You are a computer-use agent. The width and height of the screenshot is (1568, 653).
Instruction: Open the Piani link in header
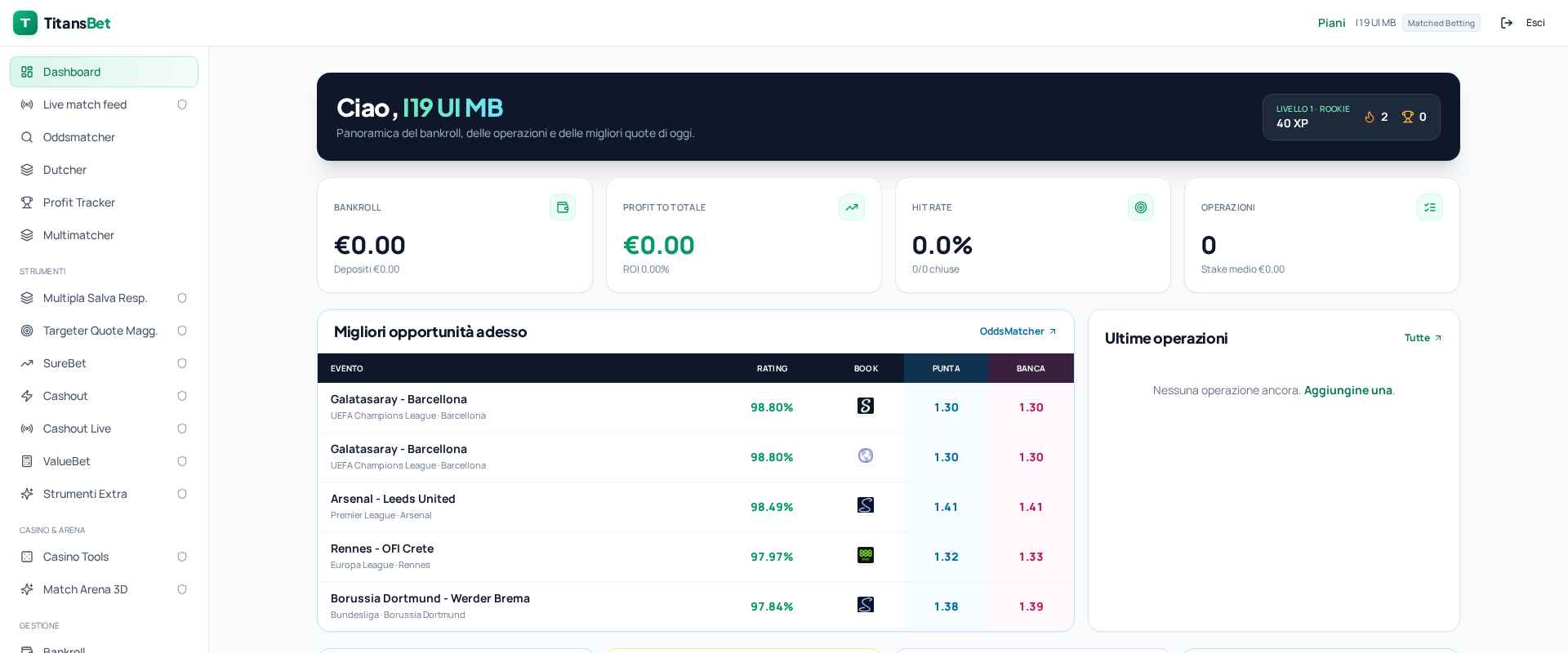pos(1331,23)
